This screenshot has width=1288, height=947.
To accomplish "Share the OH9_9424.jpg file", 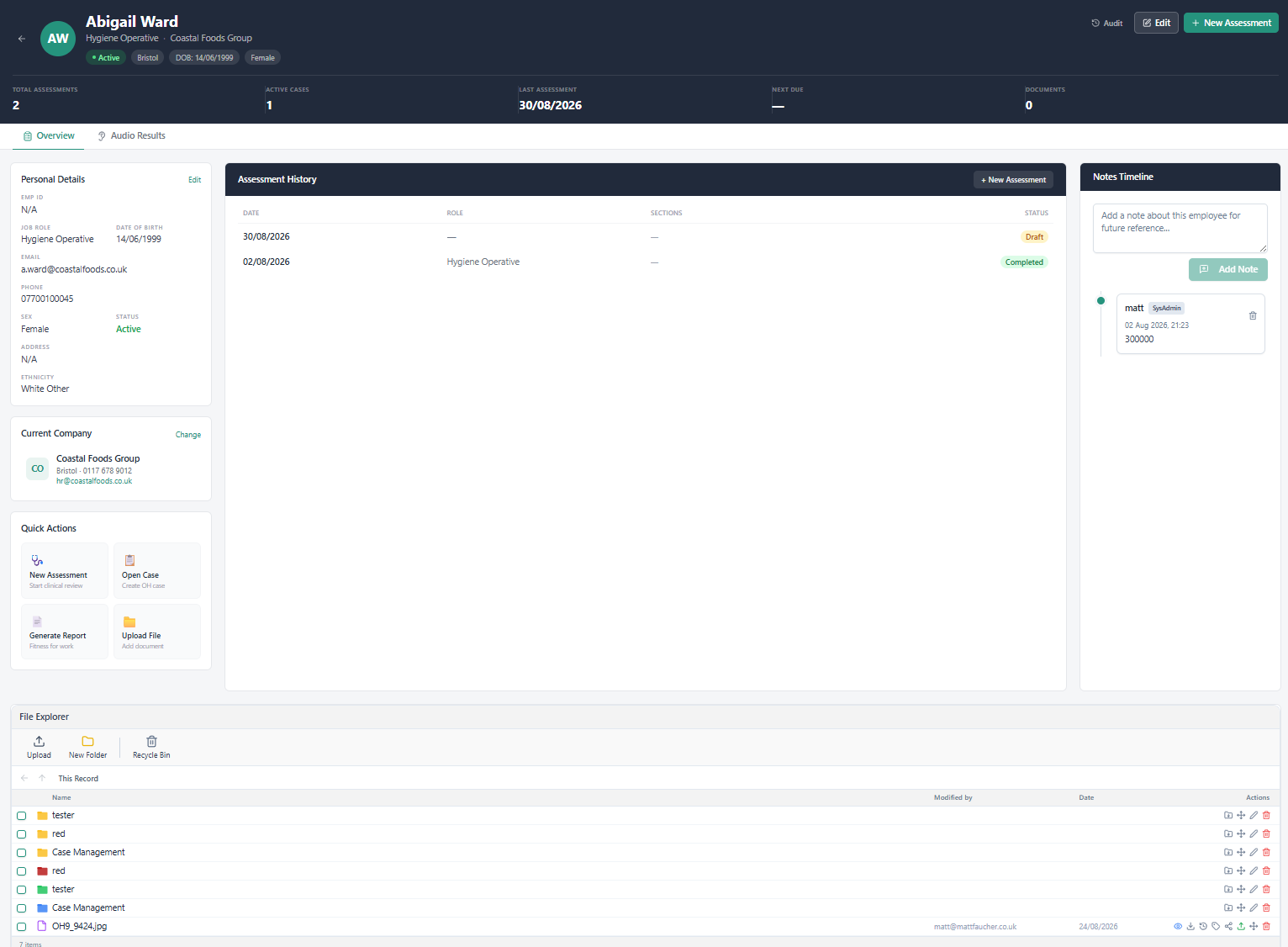I will point(1228,926).
